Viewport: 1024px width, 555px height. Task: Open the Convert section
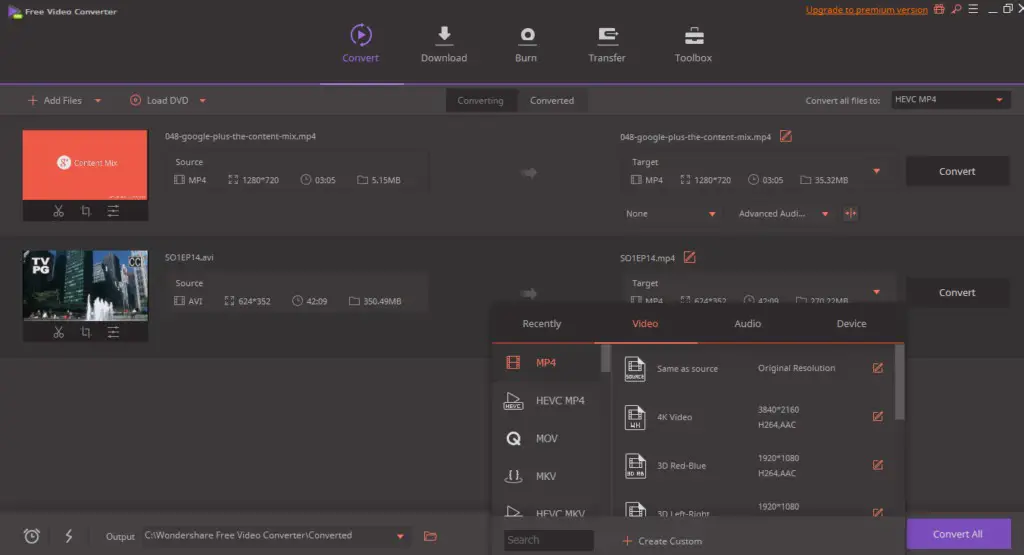(x=360, y=44)
